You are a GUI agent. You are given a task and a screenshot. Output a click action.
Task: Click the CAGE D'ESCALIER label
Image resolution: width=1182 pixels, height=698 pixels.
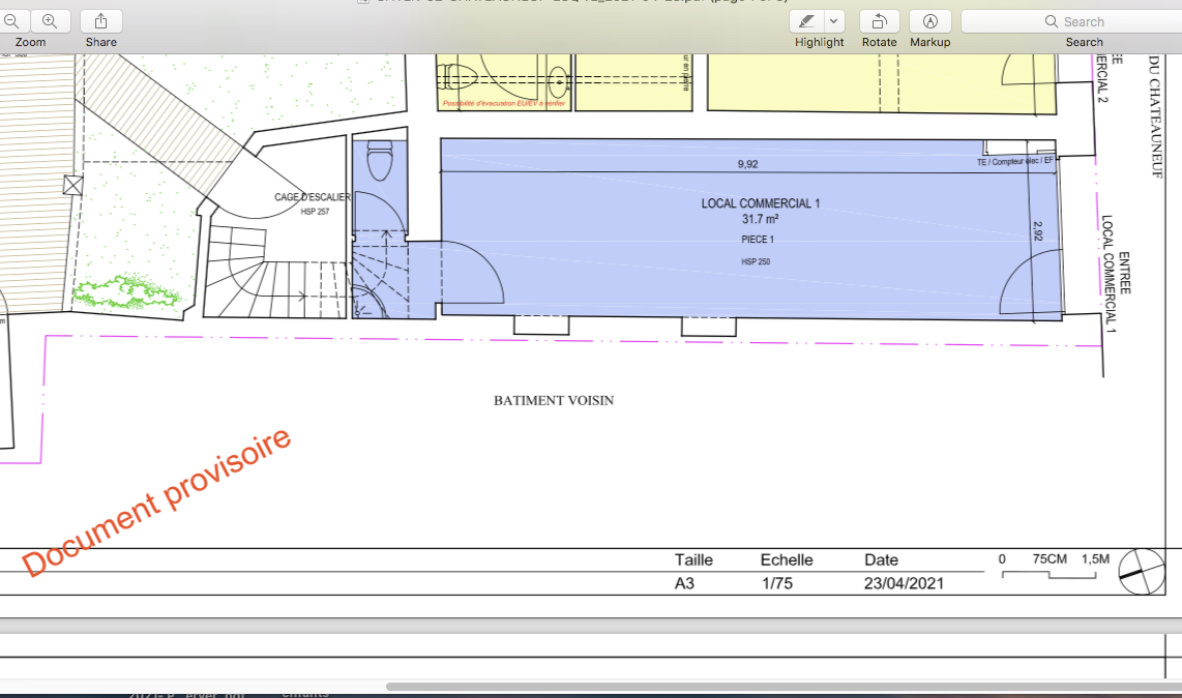pyautogui.click(x=313, y=197)
